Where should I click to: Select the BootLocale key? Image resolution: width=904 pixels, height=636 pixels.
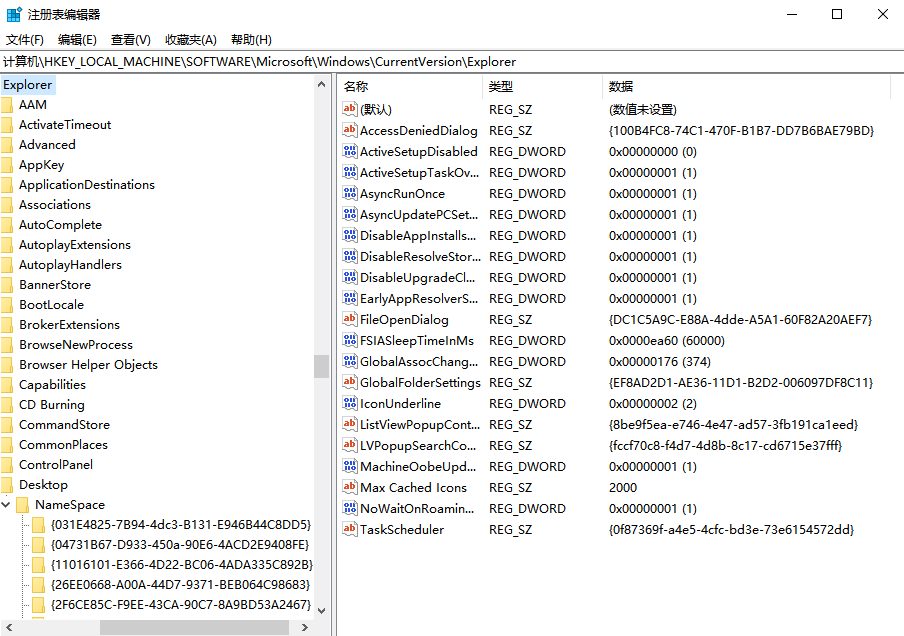51,304
